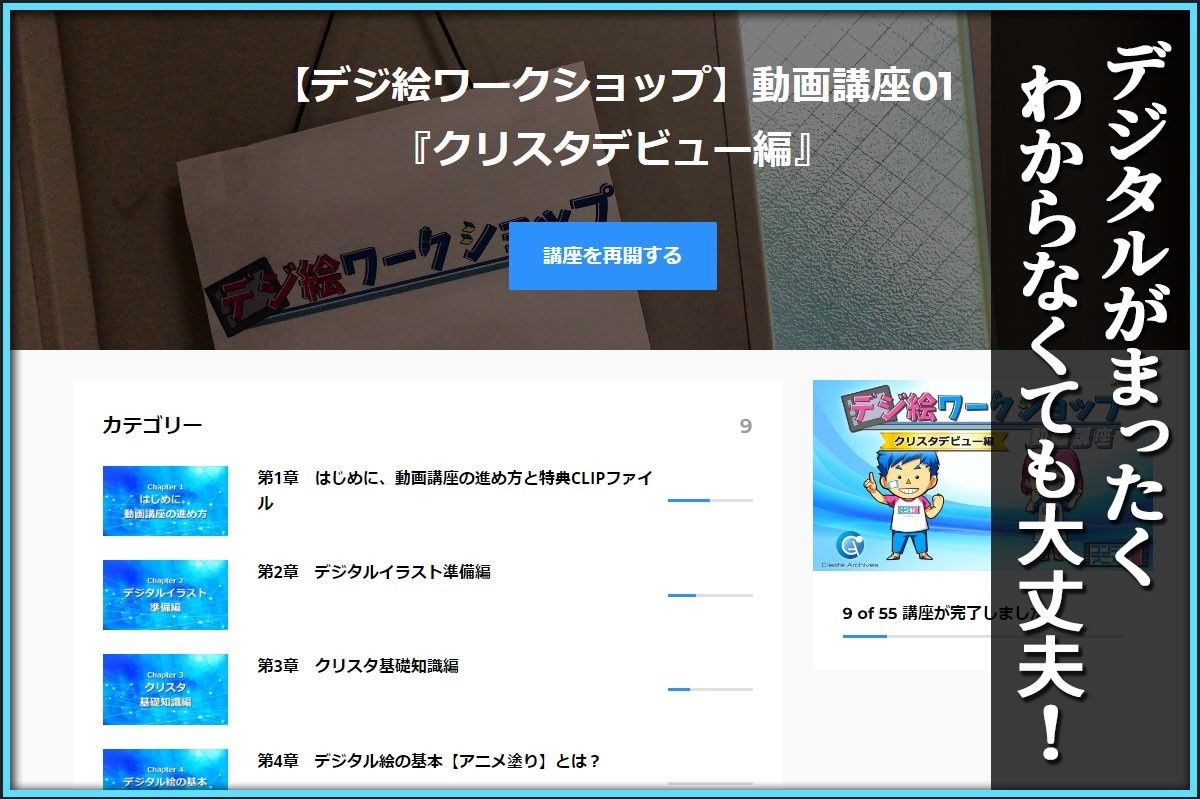This screenshot has height=799, width=1200.
Task: Click progress bar for 第2章
Action: (x=710, y=595)
